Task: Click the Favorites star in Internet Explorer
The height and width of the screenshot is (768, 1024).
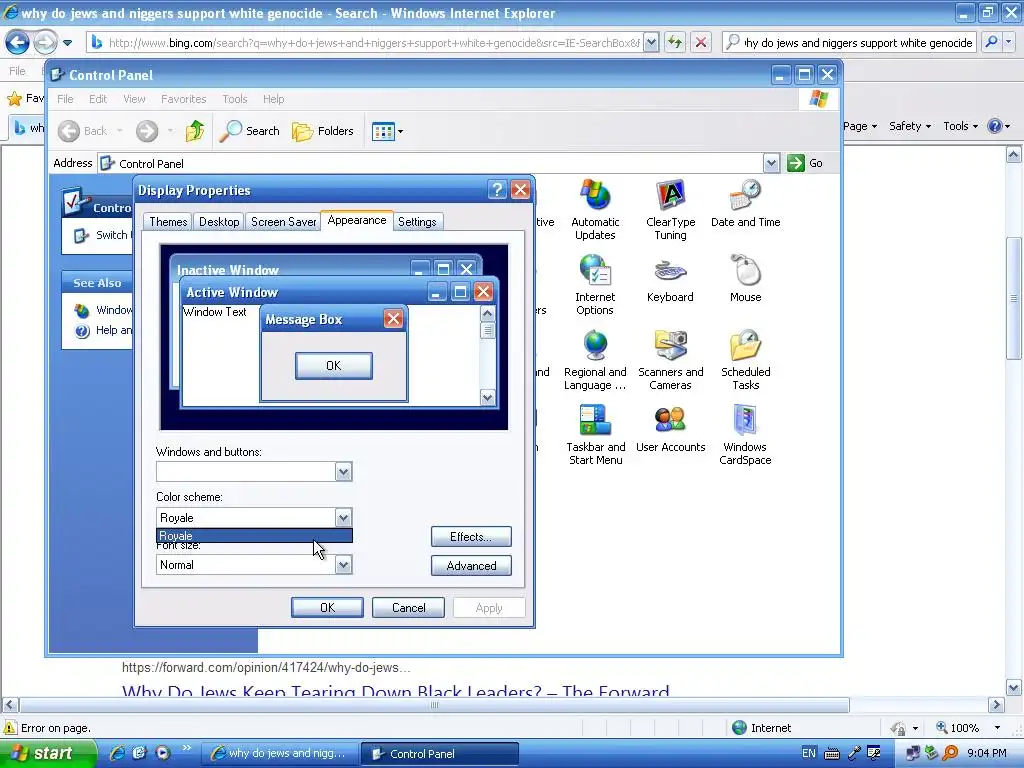Action: pos(14,99)
